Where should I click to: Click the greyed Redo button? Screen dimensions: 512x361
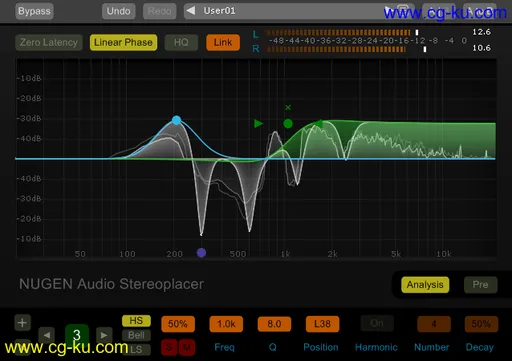pyautogui.click(x=159, y=11)
